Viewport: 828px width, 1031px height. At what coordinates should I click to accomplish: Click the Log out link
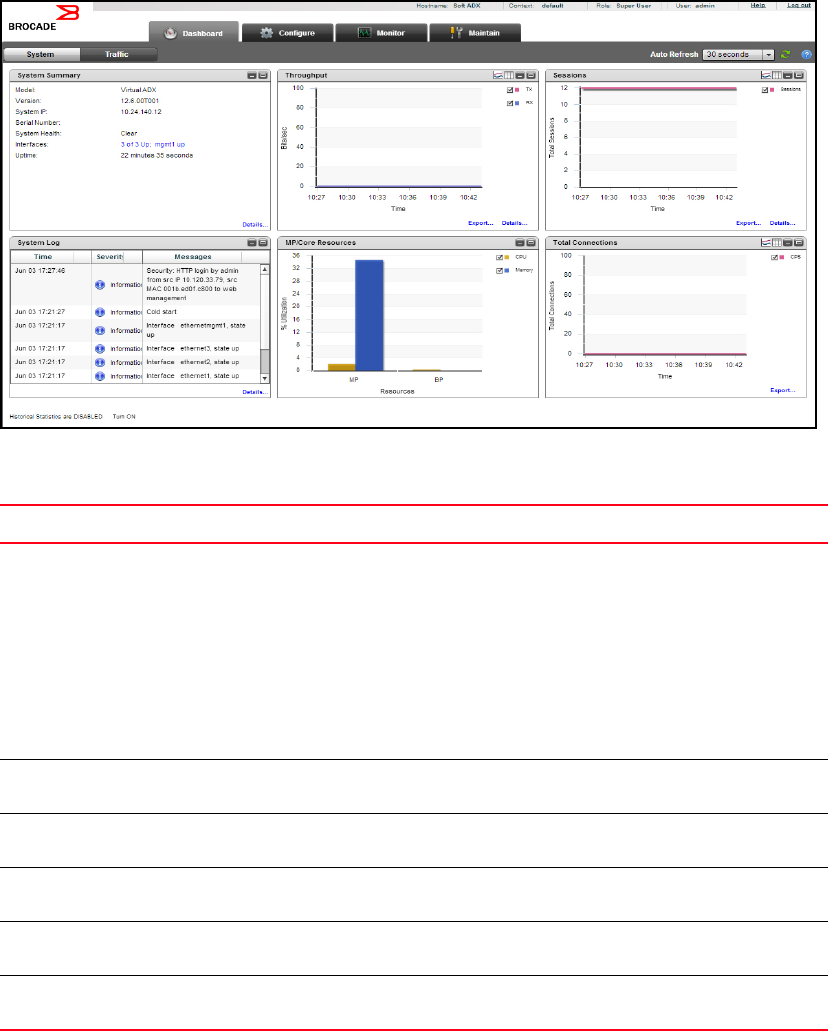pos(799,5)
